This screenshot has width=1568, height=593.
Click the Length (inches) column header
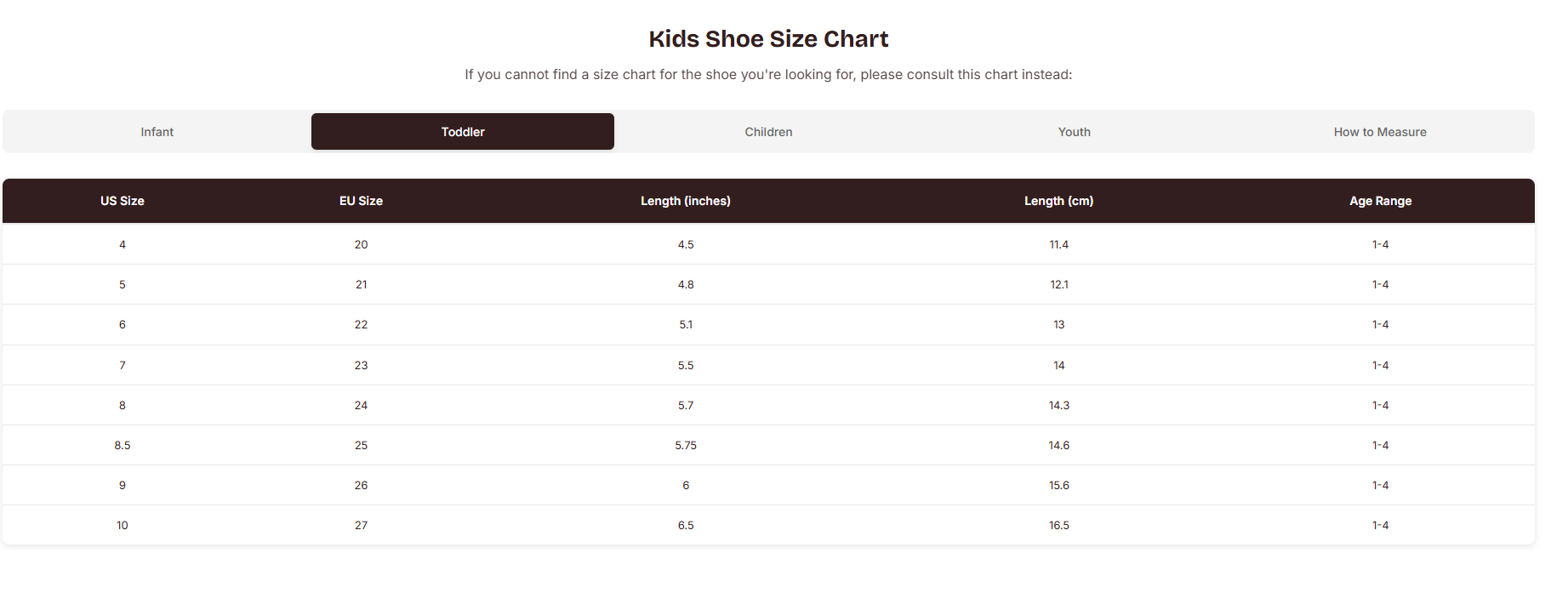pos(686,201)
